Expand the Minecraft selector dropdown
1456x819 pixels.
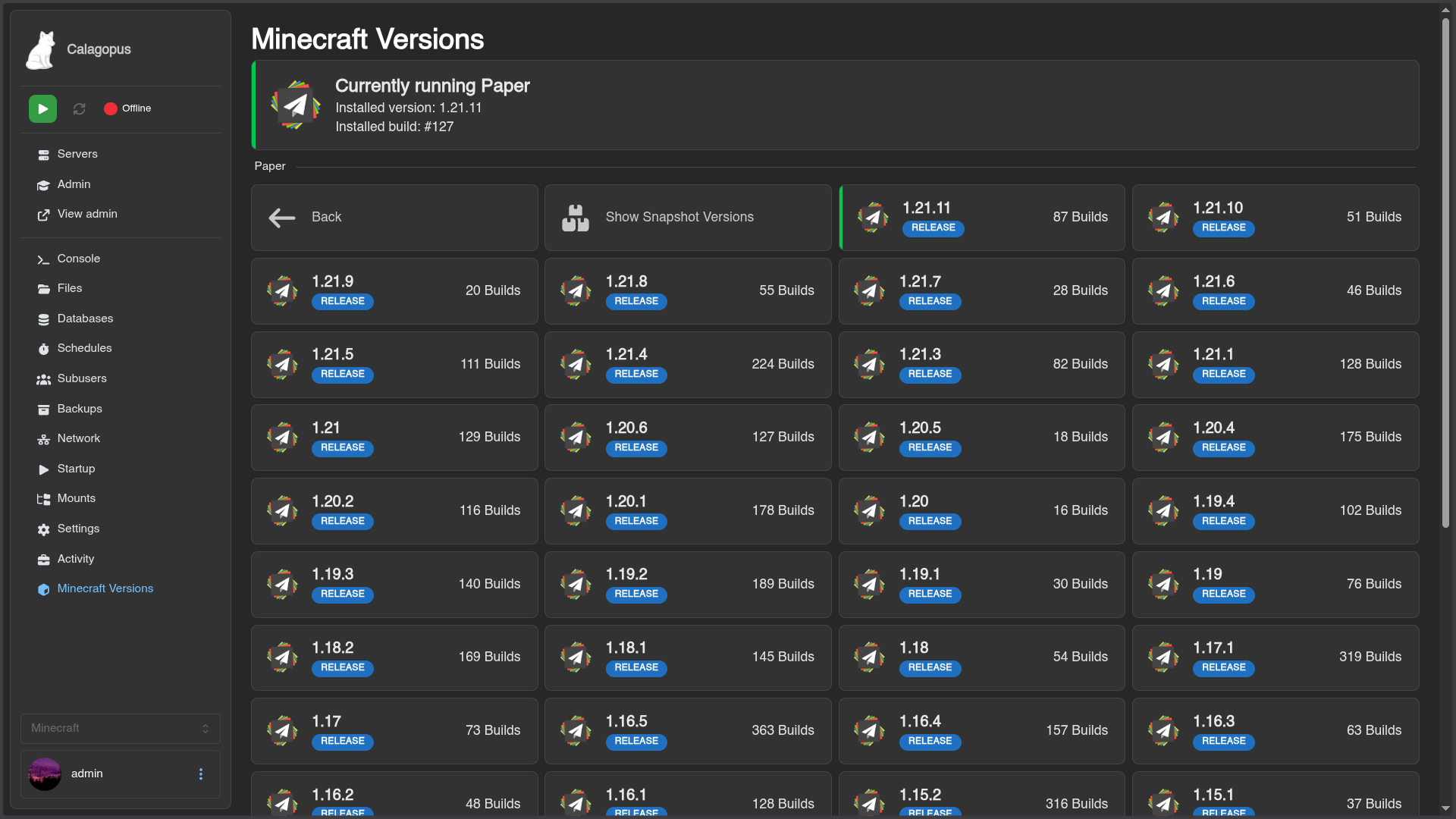[121, 729]
